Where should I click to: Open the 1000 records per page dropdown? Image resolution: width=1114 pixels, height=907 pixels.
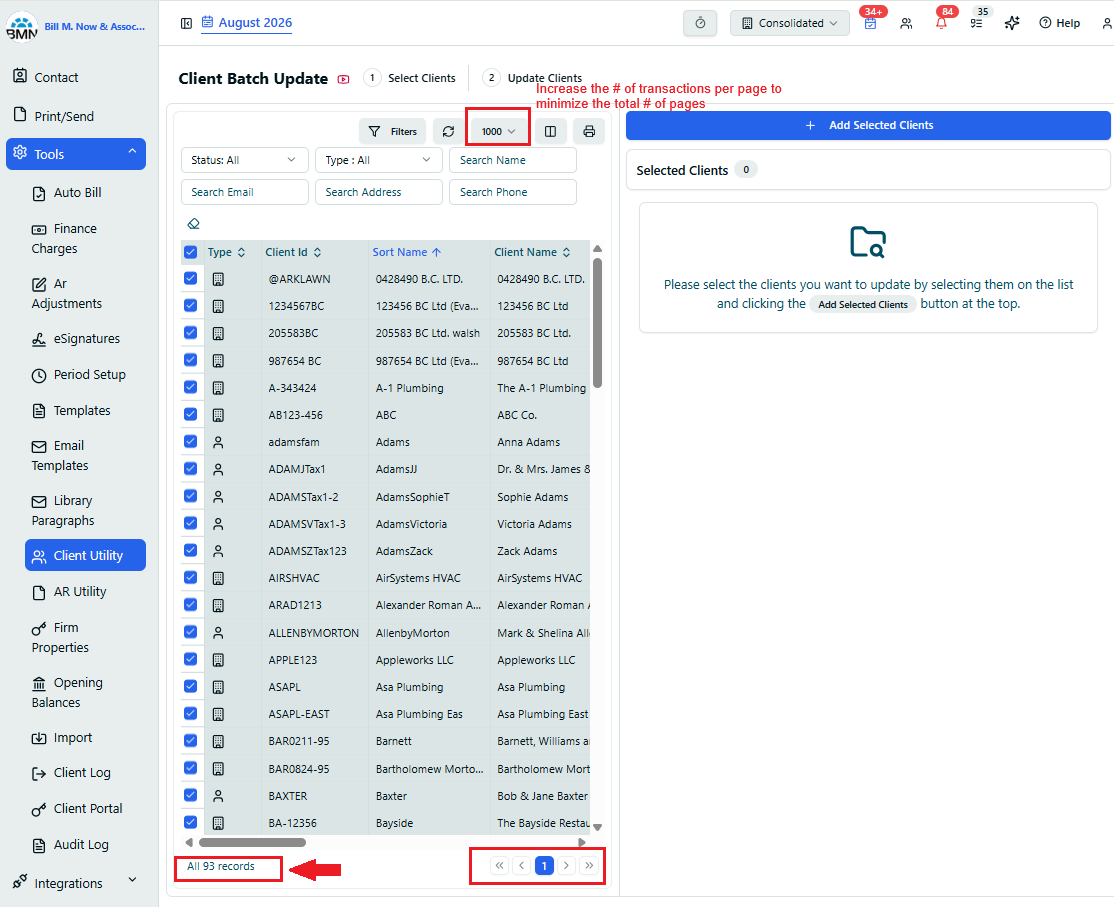pos(498,131)
